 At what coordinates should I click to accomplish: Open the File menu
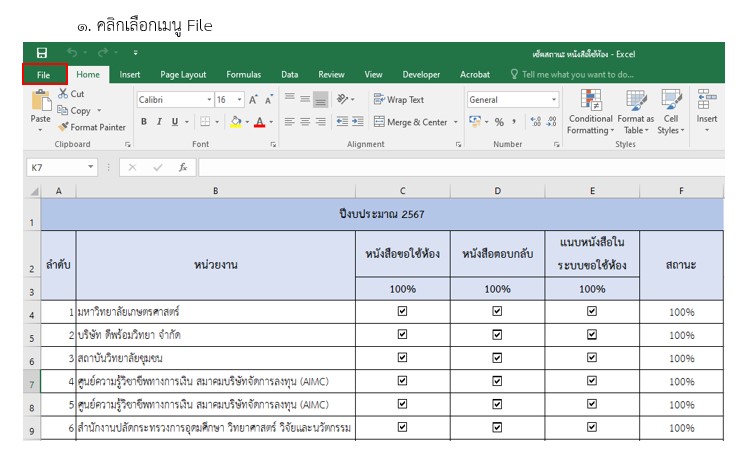pos(44,74)
